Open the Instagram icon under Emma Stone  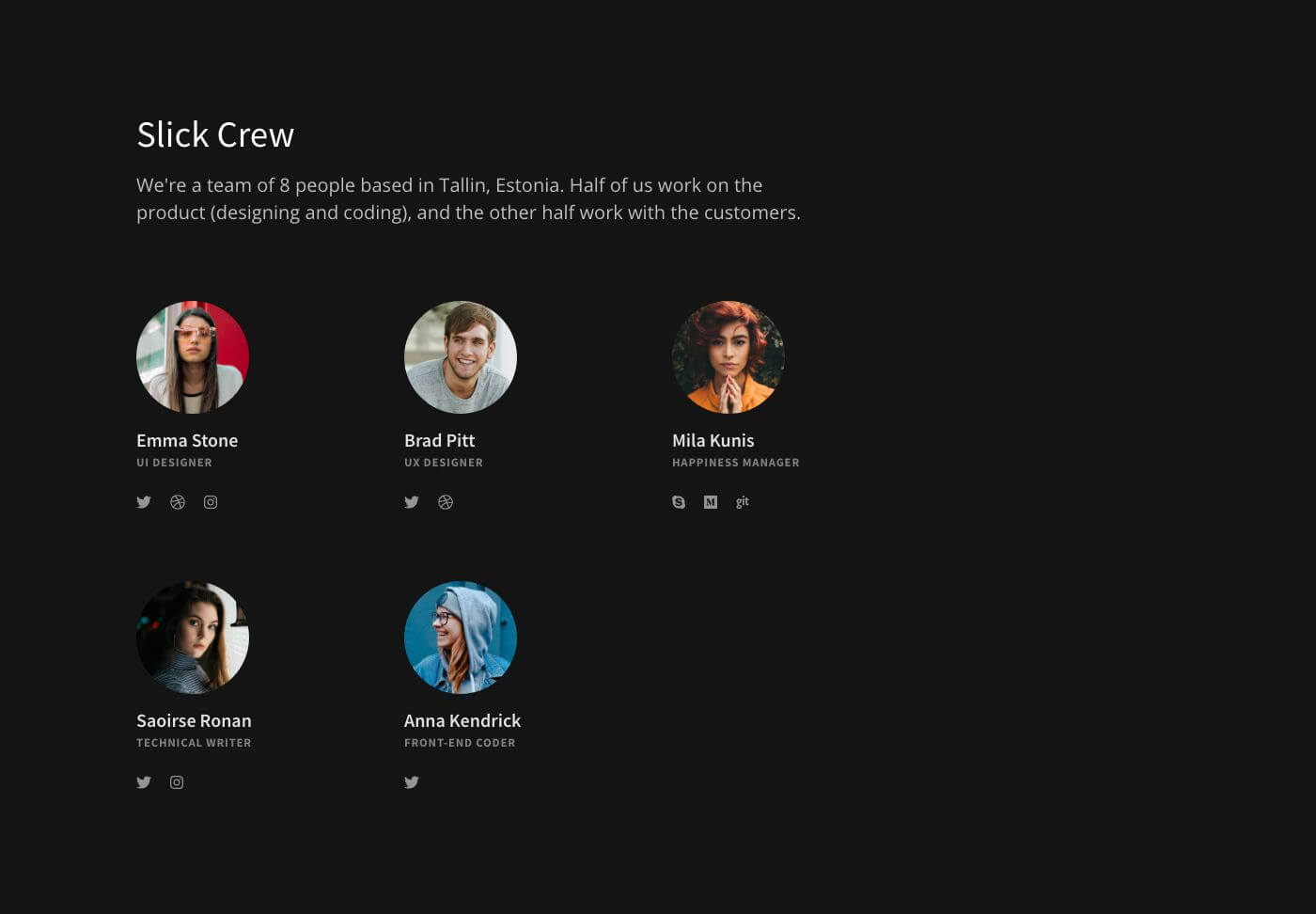(x=211, y=502)
